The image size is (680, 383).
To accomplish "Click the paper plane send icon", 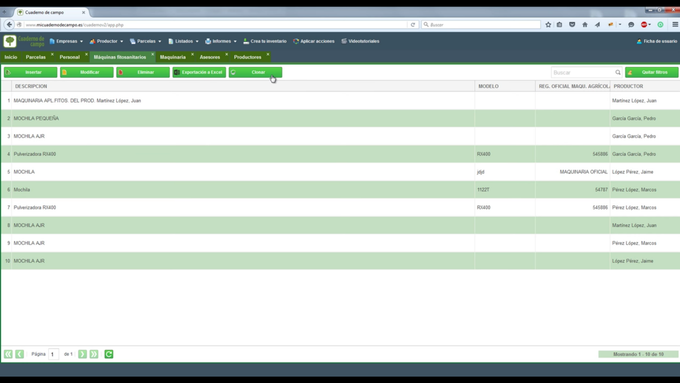I will [x=597, y=25].
